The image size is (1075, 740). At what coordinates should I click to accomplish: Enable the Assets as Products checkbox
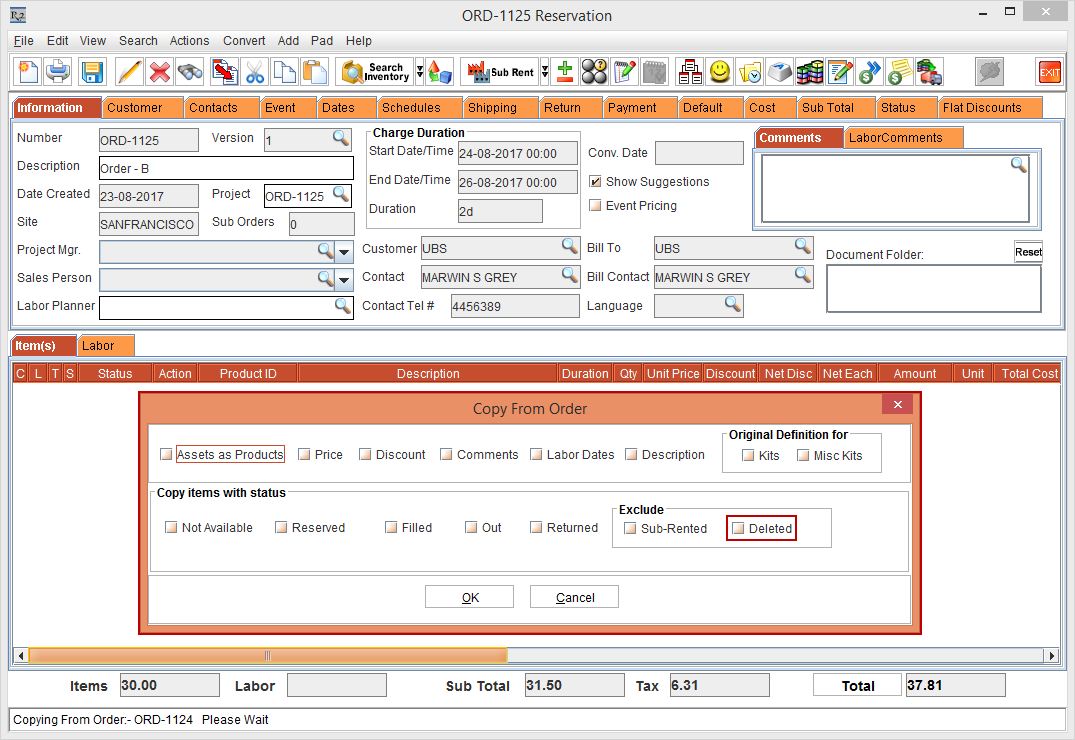(x=166, y=455)
